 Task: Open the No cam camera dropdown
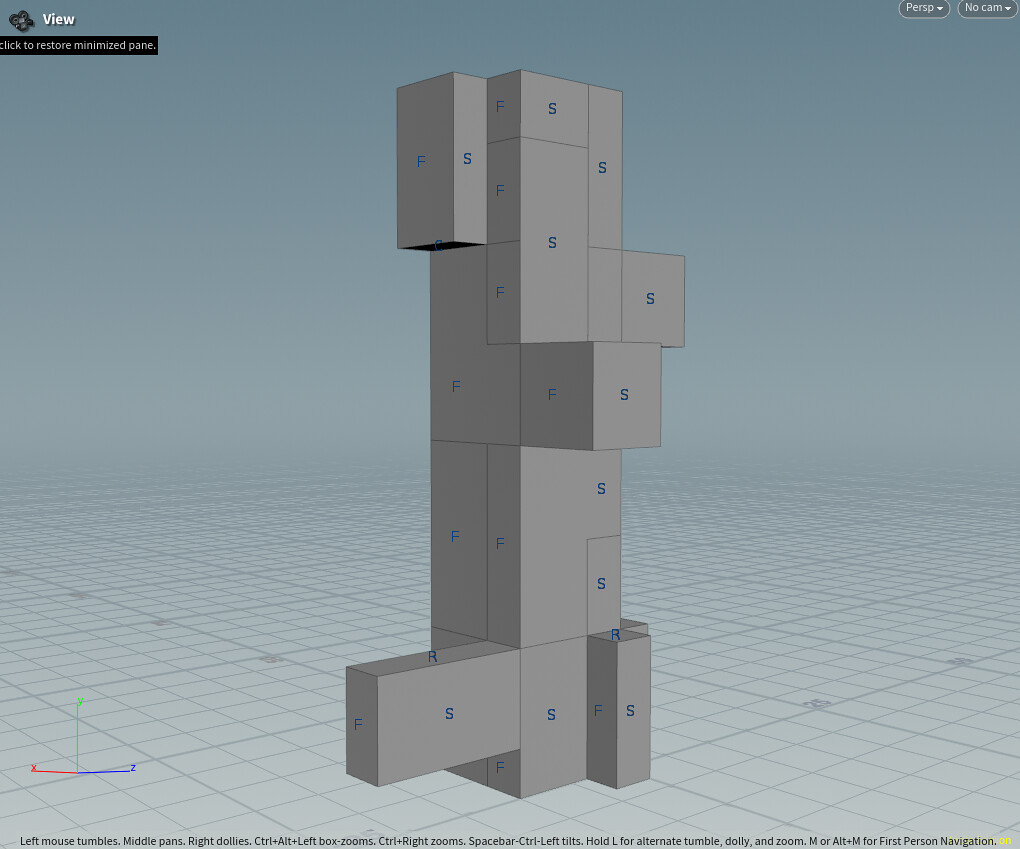tap(987, 8)
